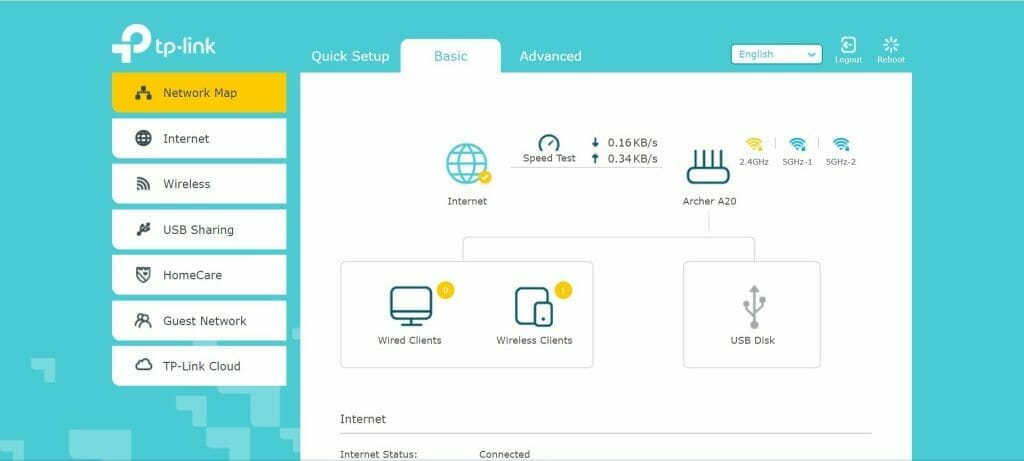The width and height of the screenshot is (1024, 461).
Task: Click the TP-Link logo
Action: pos(163,44)
